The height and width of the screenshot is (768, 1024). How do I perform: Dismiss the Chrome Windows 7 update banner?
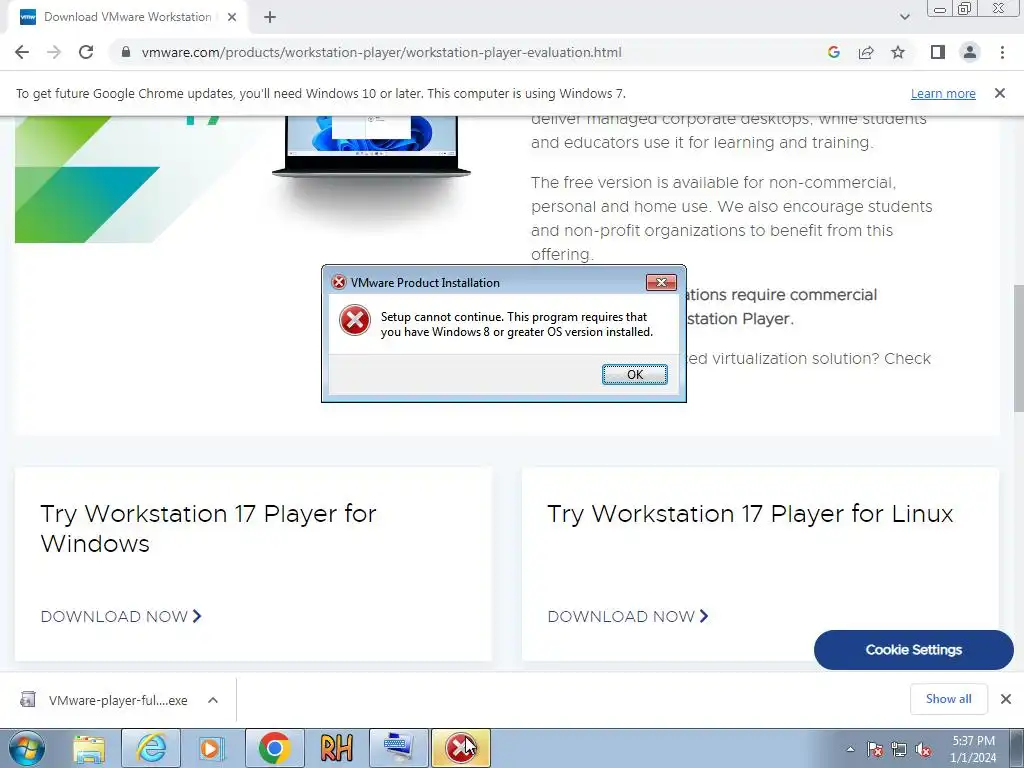coord(1000,93)
